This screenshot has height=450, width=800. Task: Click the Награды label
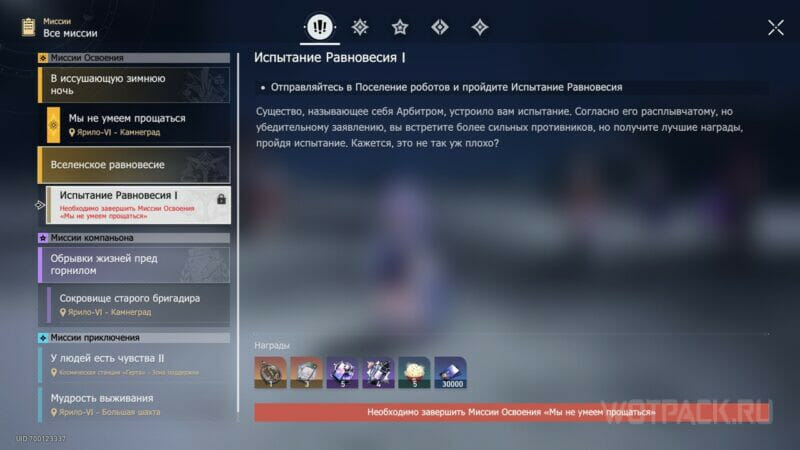coord(272,345)
